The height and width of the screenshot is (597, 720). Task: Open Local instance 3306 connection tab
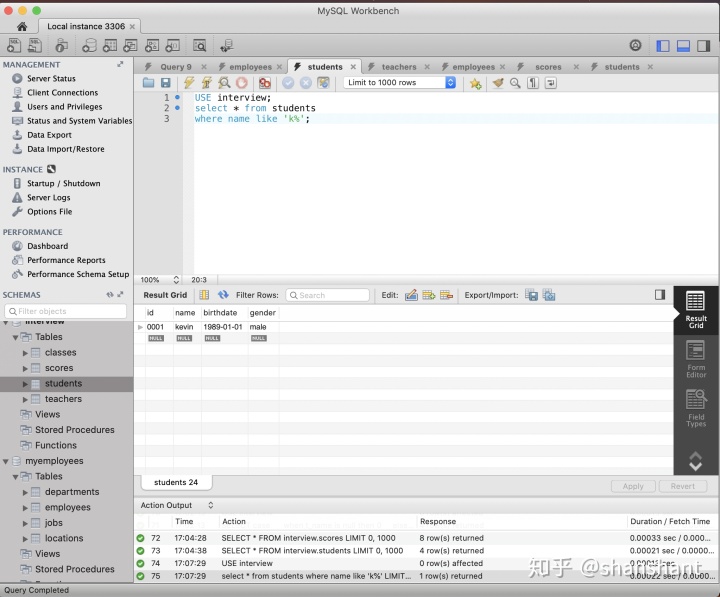tap(86, 26)
